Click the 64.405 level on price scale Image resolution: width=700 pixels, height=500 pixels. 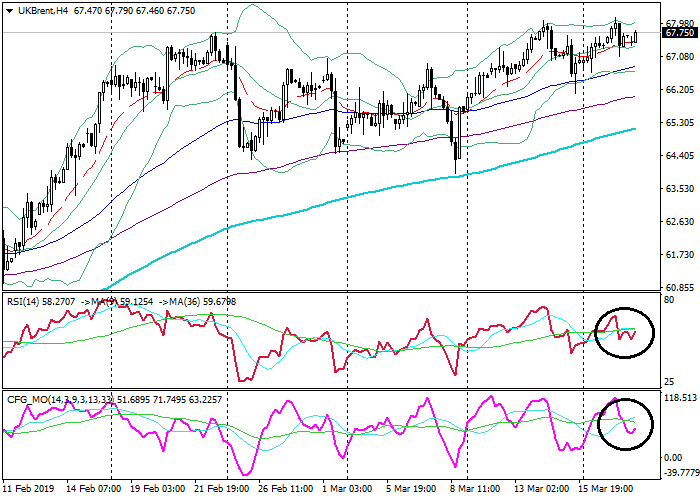point(680,156)
